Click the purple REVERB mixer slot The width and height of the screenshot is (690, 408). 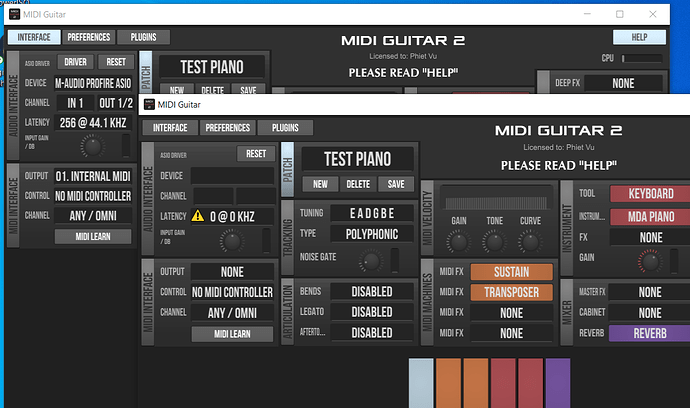pos(650,334)
